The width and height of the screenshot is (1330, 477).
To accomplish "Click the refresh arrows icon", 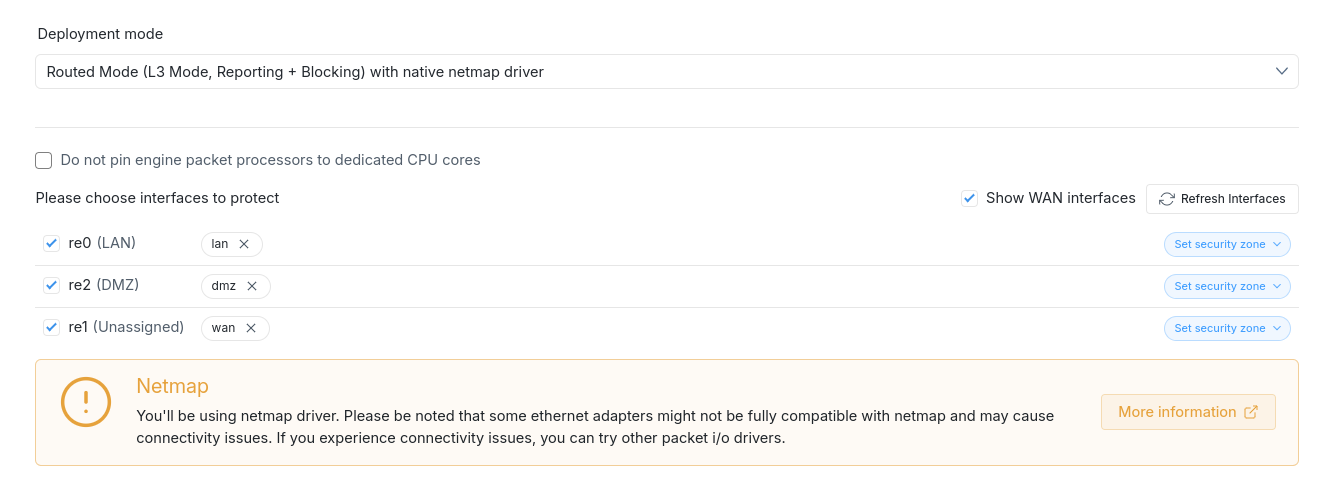I will [1166, 199].
